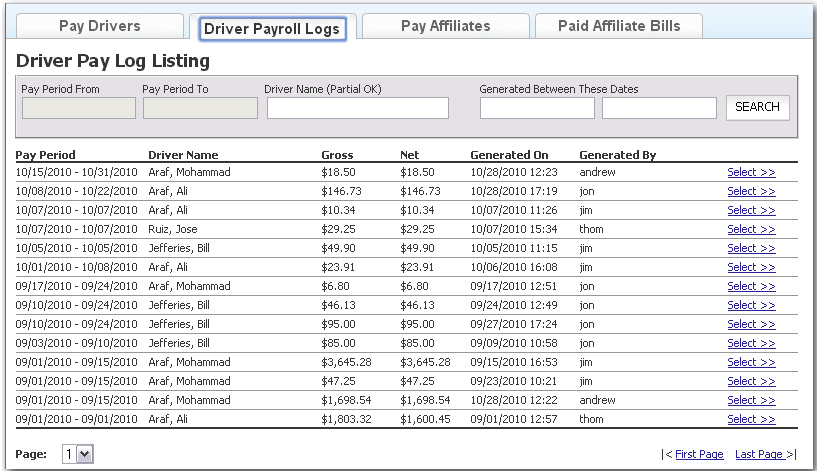Open the Driver Payroll Logs tab
The image size is (817, 471).
point(273,28)
